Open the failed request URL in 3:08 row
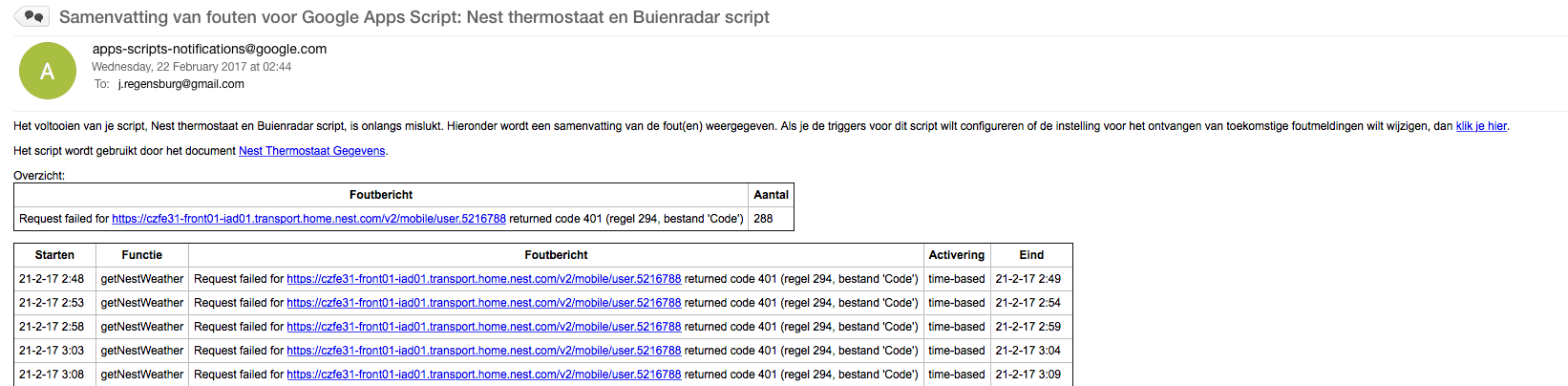Screen dimensions: 1568x386 (x=483, y=375)
